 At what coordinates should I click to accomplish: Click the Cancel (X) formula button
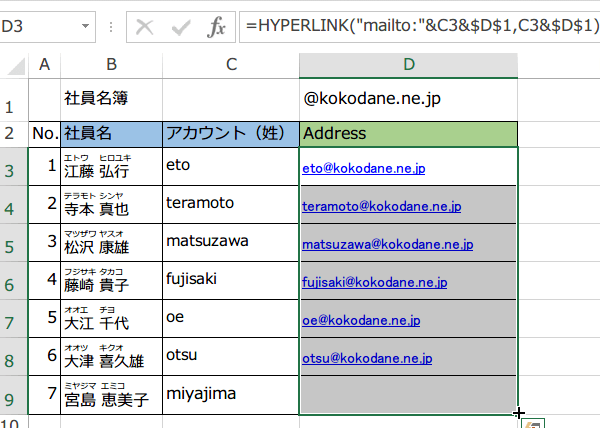tap(145, 27)
